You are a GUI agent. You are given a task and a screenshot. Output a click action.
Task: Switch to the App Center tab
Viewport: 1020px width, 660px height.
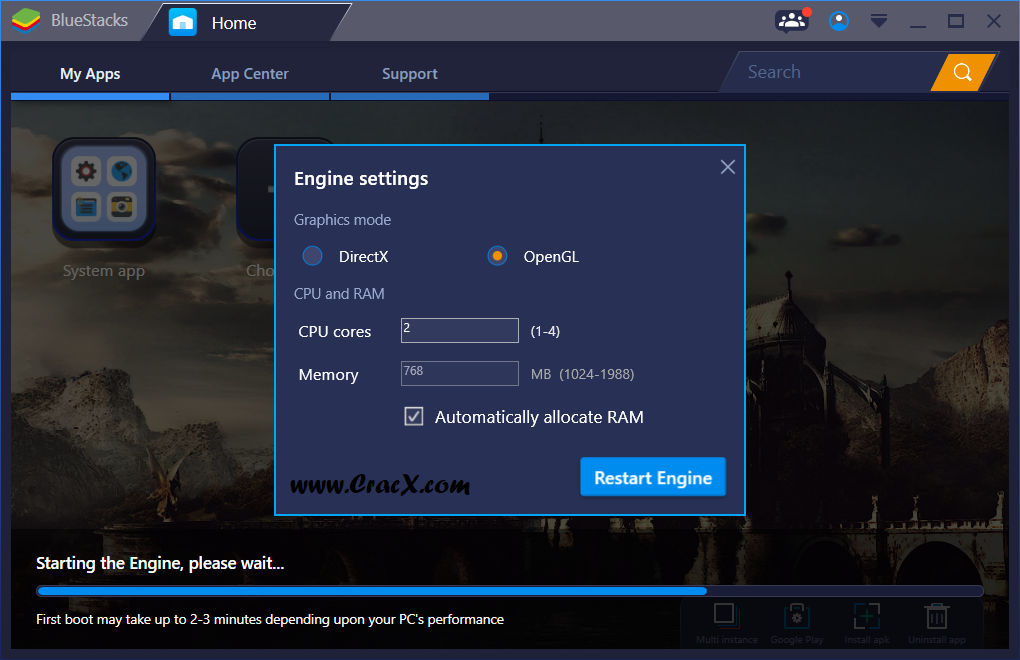(250, 74)
